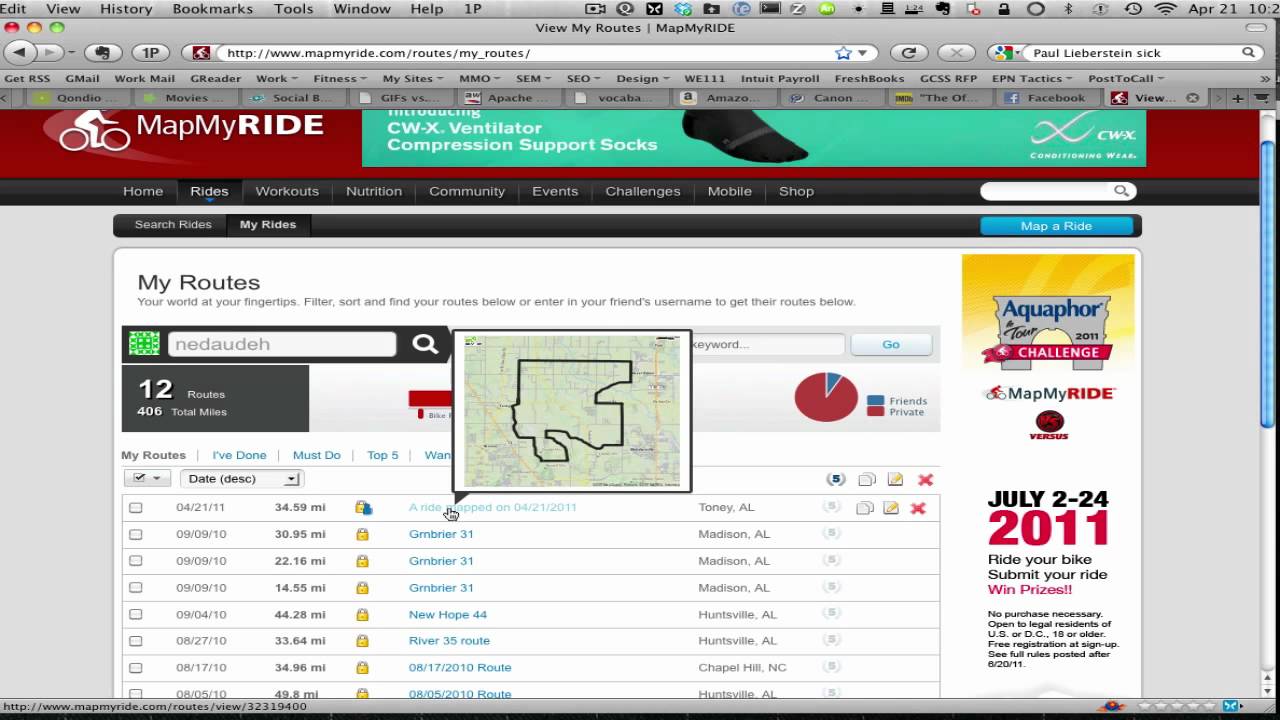Click the Friends/Private pie chart
Viewport: 1280px width, 720px height.
(x=826, y=397)
